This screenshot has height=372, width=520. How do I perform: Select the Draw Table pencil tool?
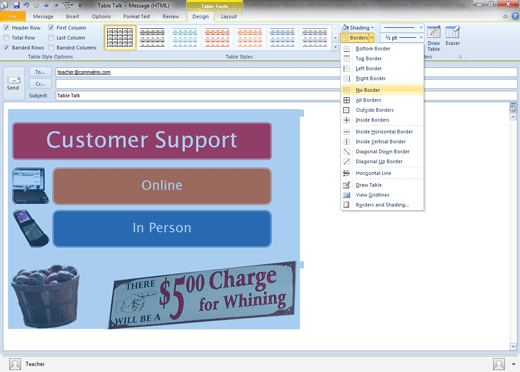click(434, 38)
